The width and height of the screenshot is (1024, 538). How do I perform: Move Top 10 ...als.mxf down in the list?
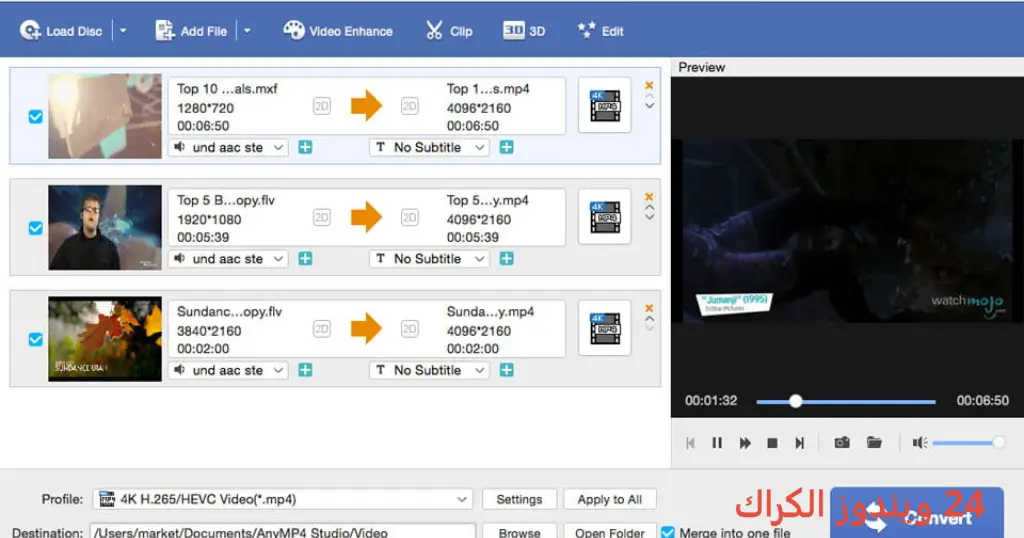tap(649, 105)
